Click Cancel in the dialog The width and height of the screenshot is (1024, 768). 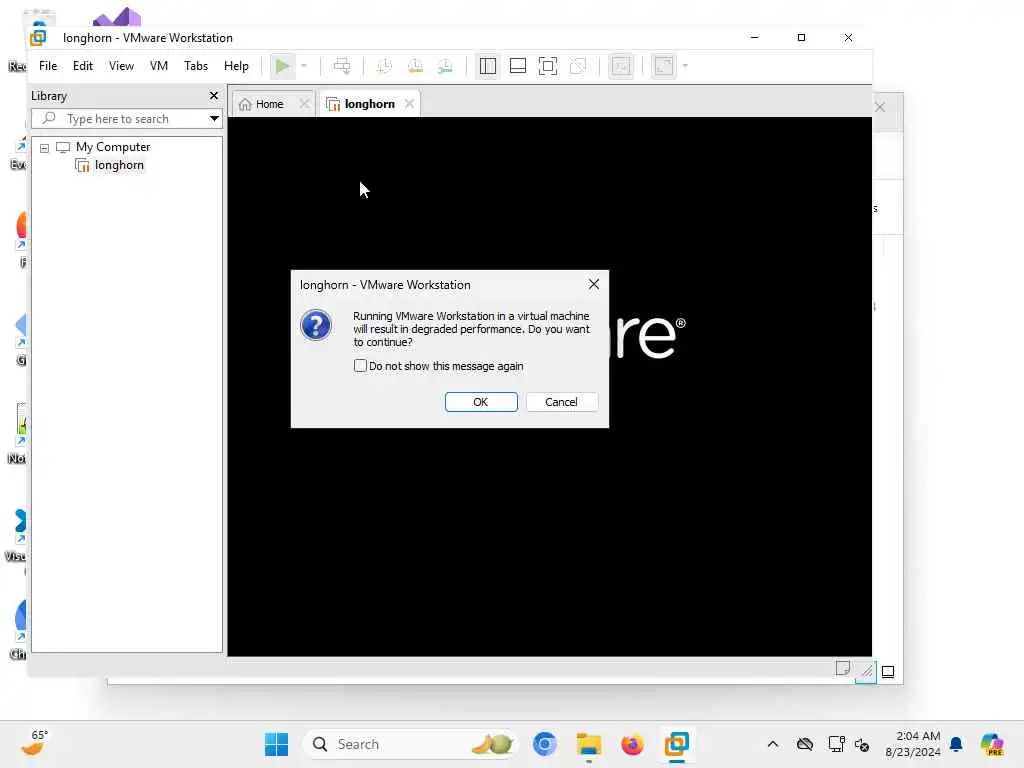[x=561, y=402]
